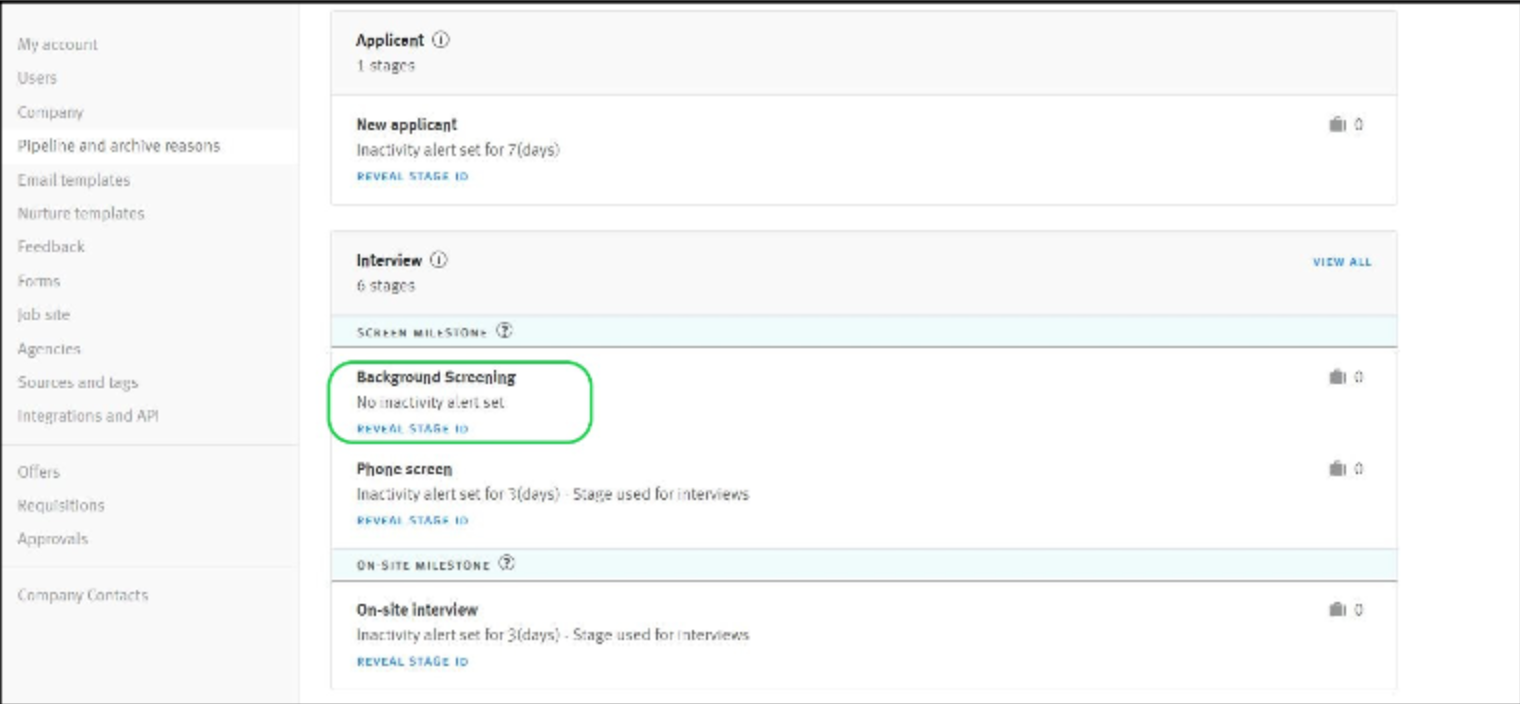Go to Offers settings

(x=39, y=472)
